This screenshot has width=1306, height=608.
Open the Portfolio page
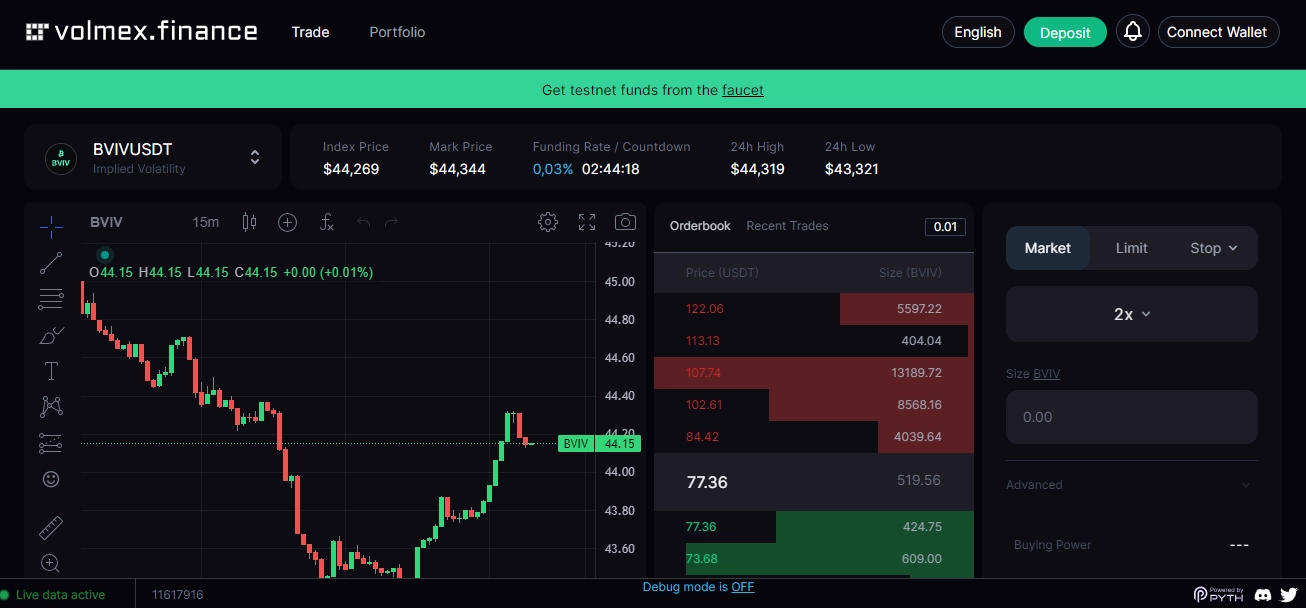[397, 32]
